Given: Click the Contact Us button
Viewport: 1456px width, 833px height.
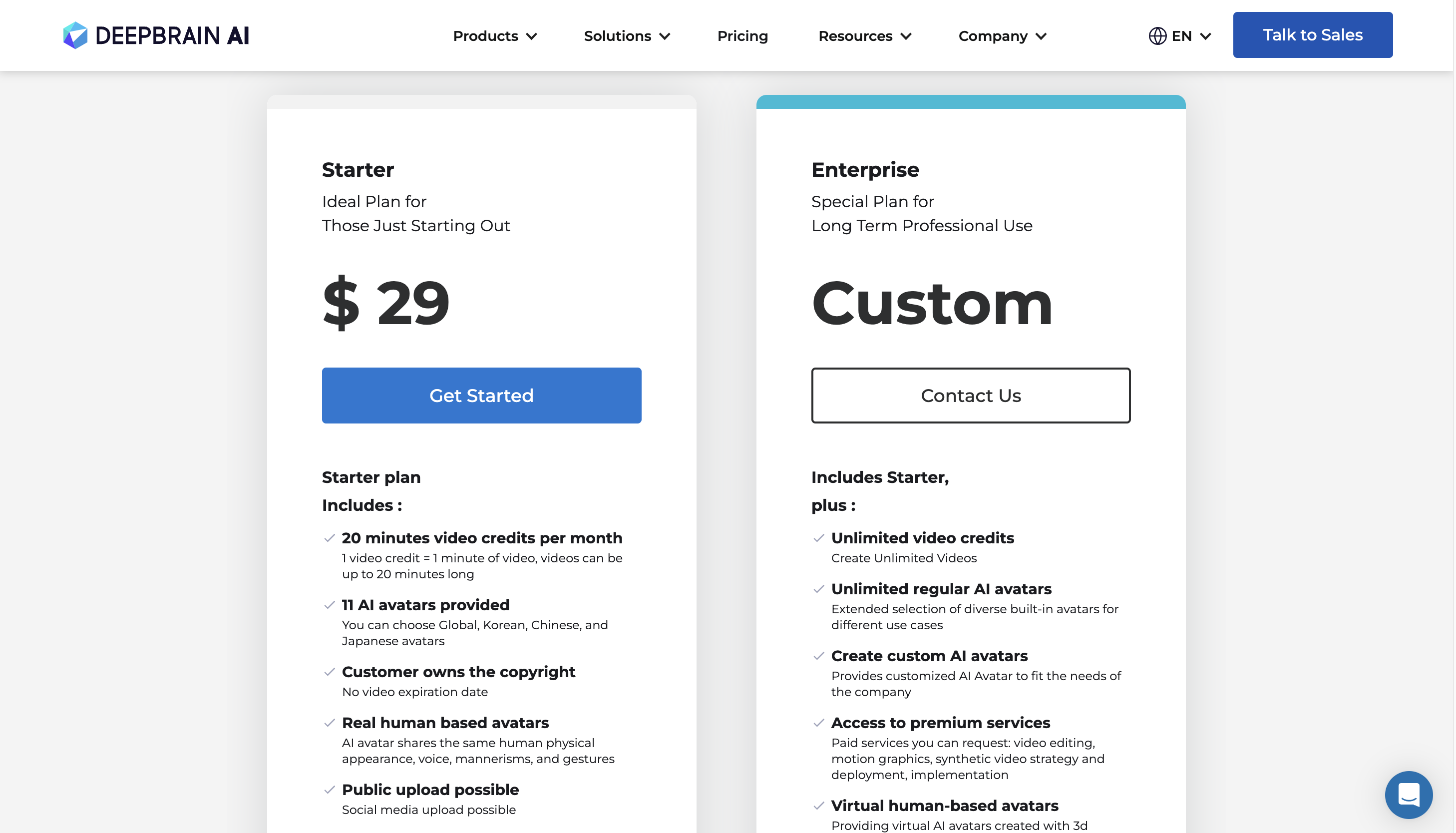Looking at the screenshot, I should (970, 395).
